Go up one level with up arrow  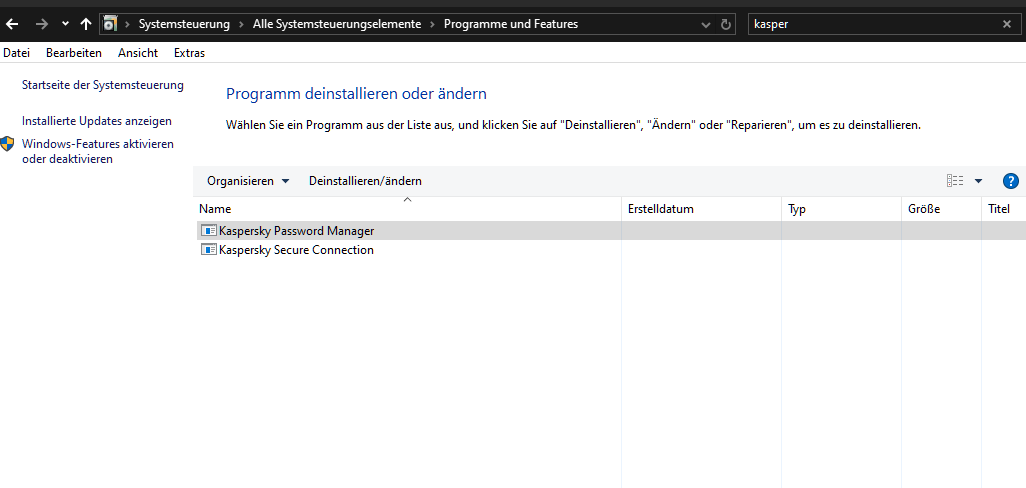click(85, 24)
